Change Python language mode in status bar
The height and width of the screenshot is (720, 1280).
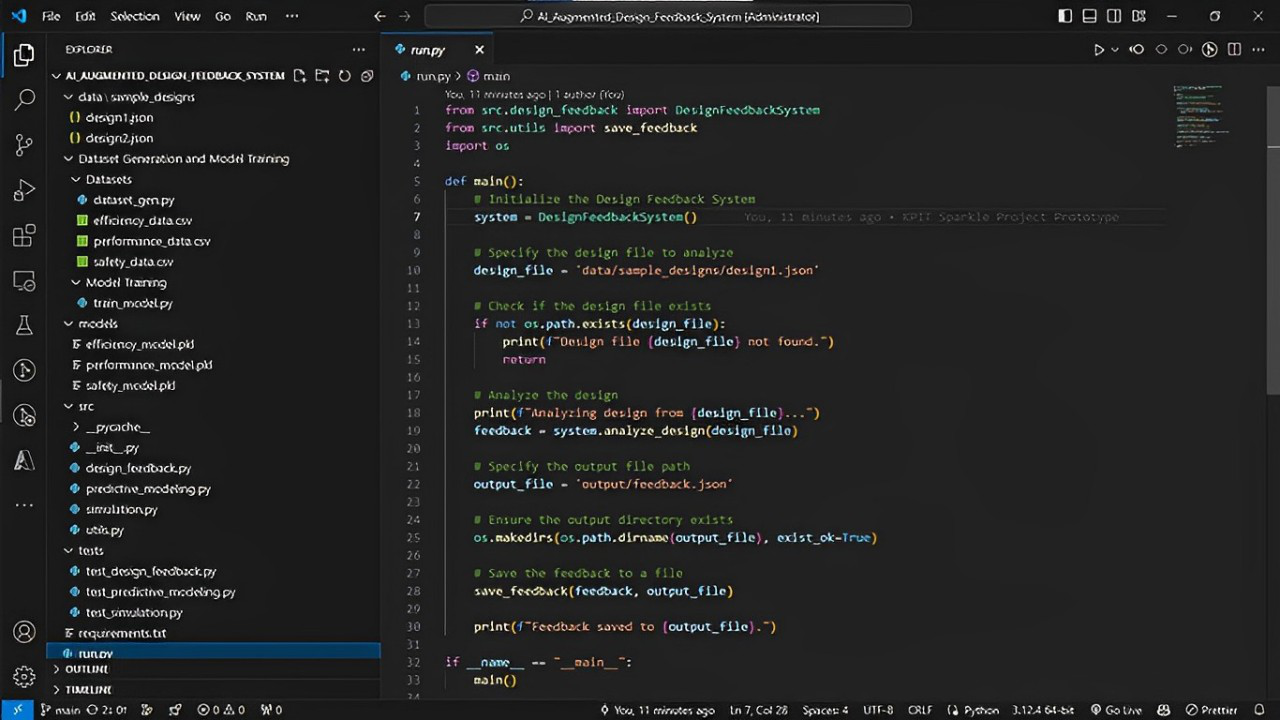[x=981, y=710]
